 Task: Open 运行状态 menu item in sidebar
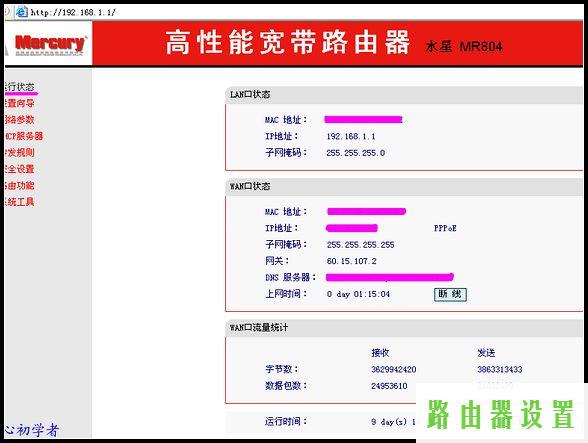point(20,87)
